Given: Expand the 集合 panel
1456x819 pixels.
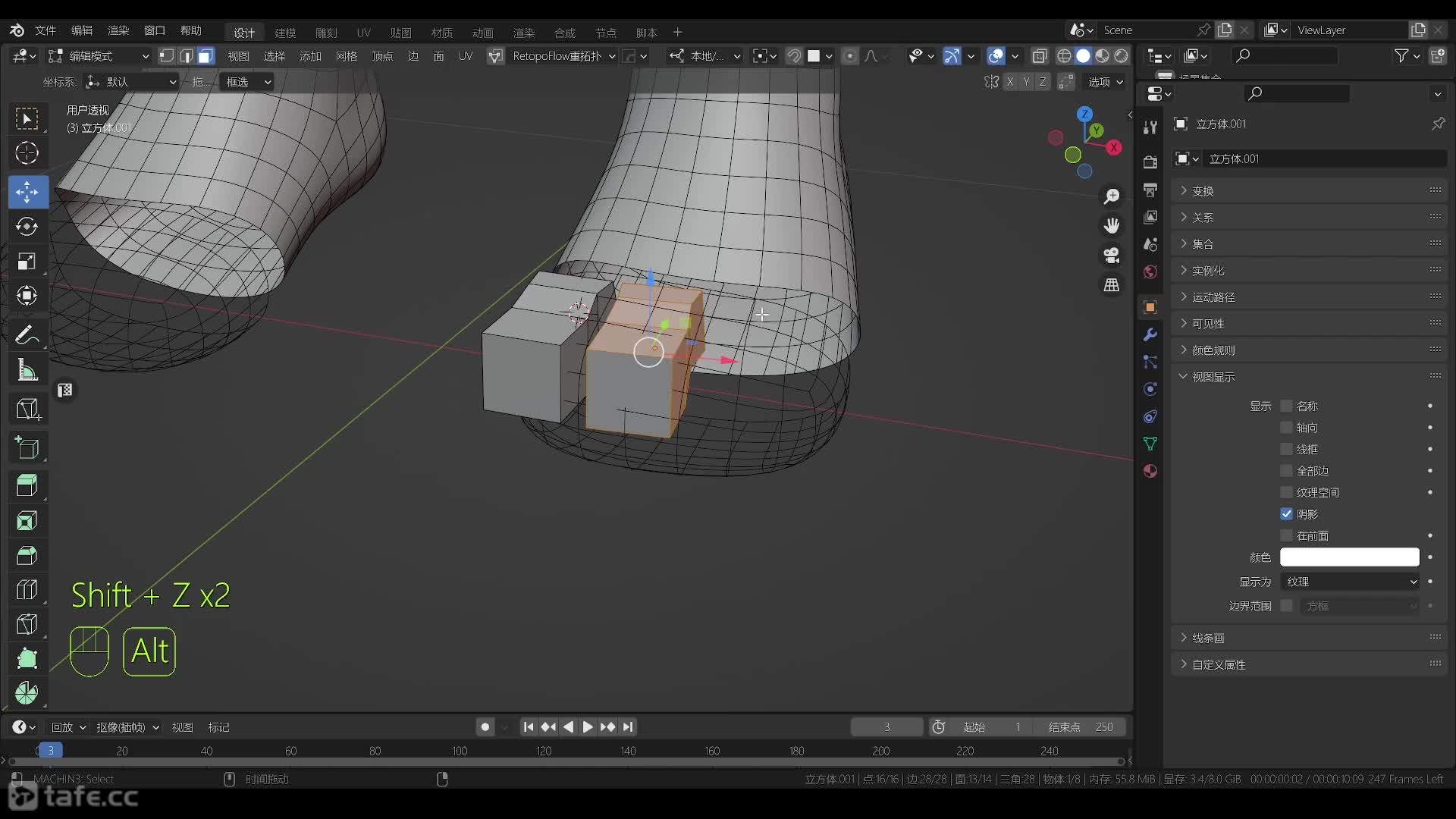Looking at the screenshot, I should click(1309, 243).
